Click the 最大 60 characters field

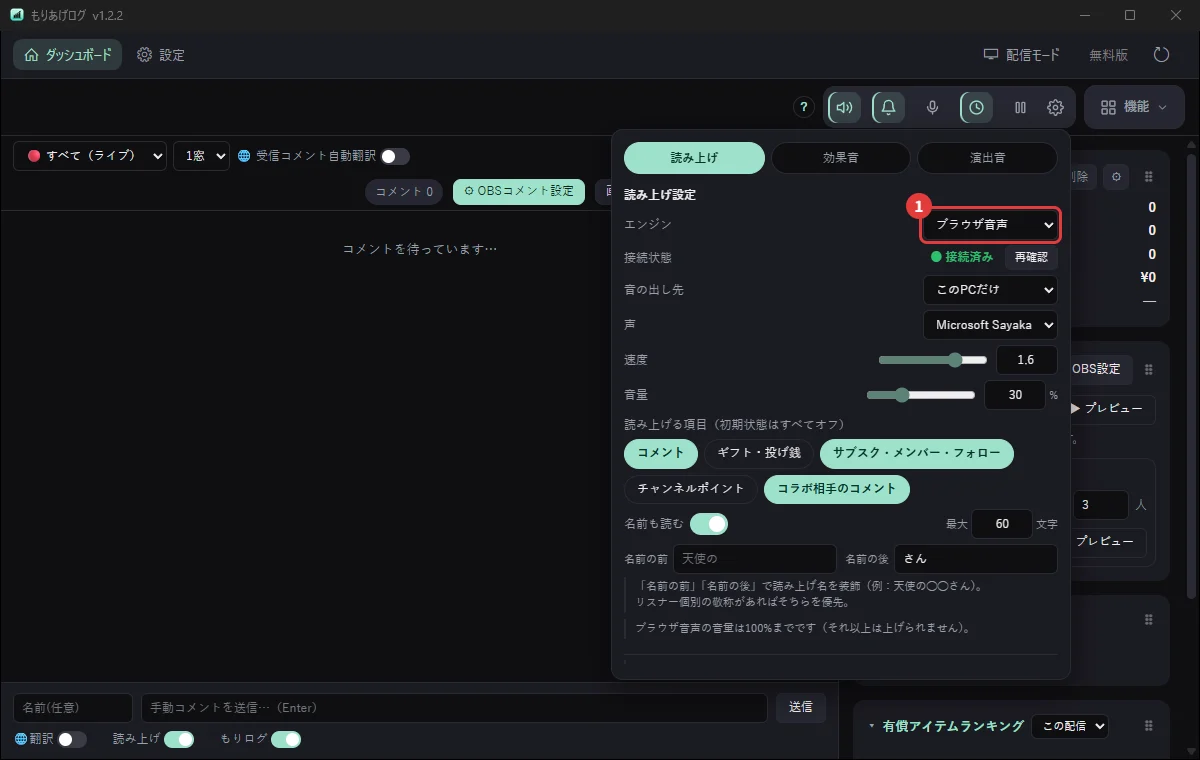[x=1002, y=524]
